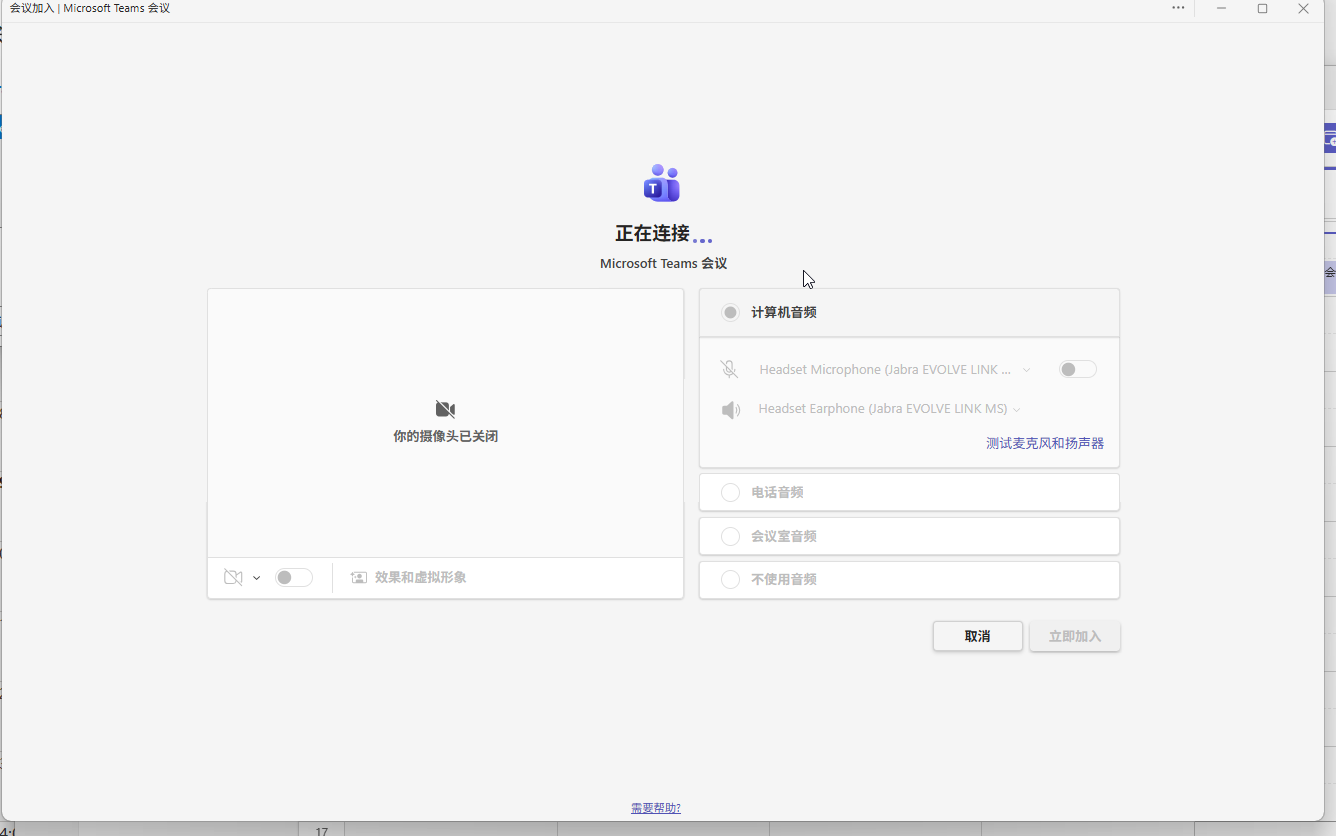
Task: Click the Microsoft Teams logo
Action: [661, 184]
